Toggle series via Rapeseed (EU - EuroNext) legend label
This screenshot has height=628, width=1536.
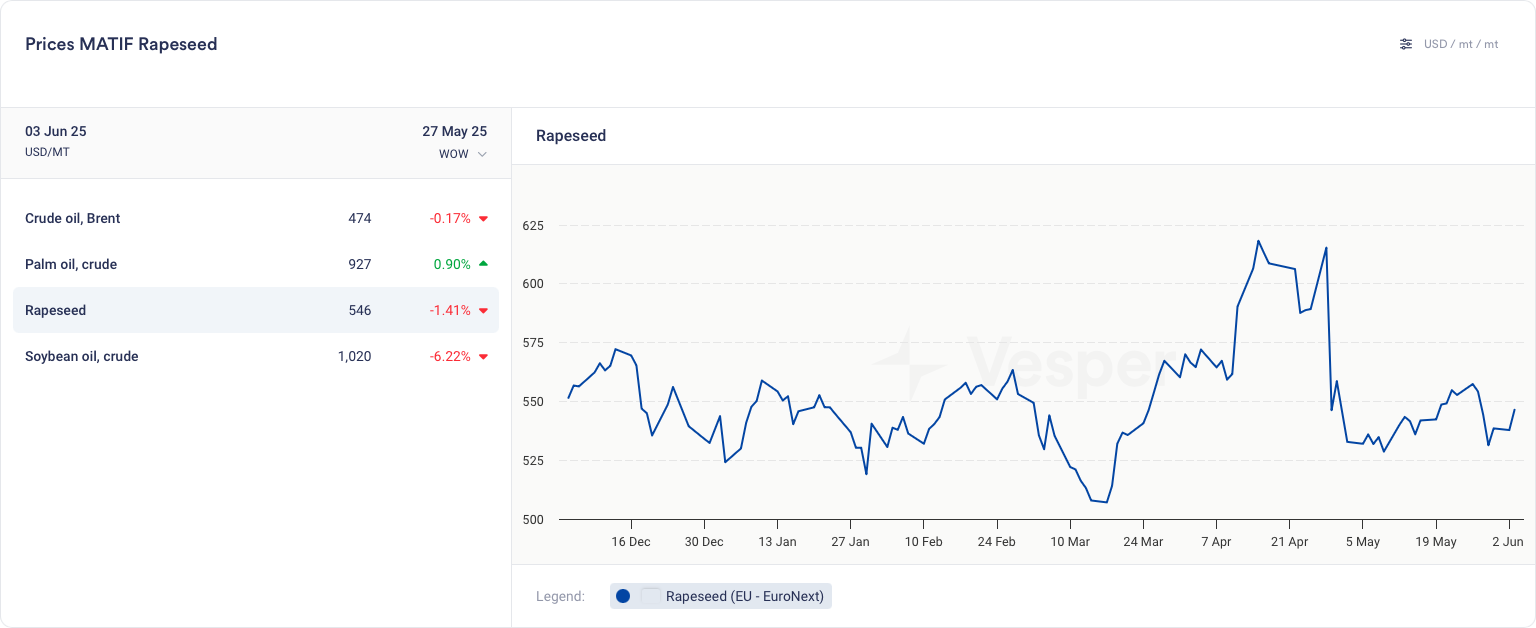click(x=744, y=596)
